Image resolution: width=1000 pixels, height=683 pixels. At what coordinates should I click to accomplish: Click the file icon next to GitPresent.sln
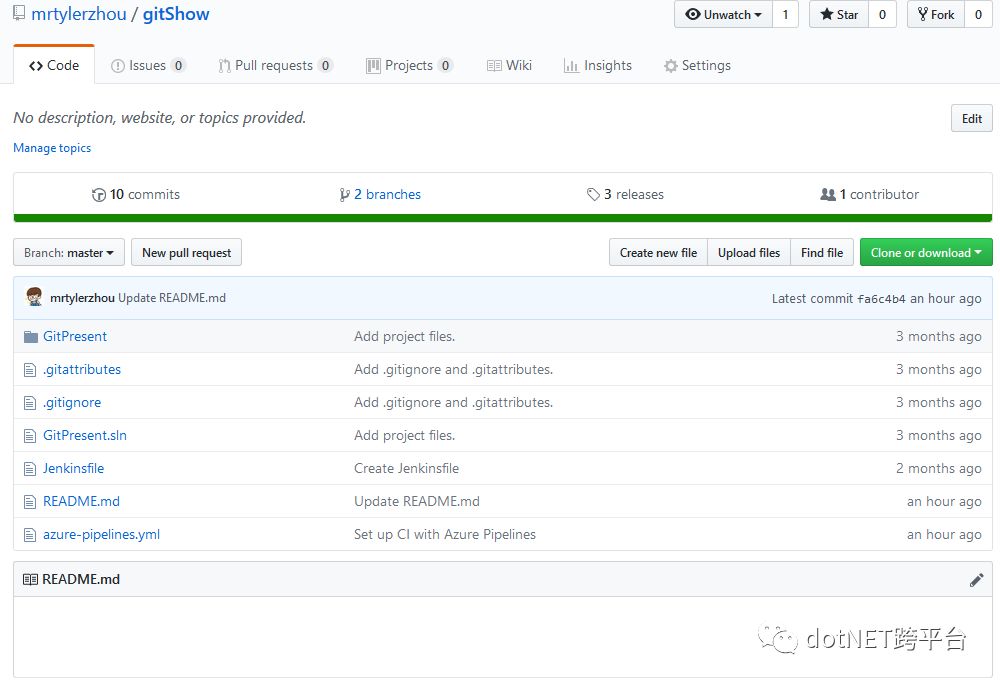coord(30,436)
